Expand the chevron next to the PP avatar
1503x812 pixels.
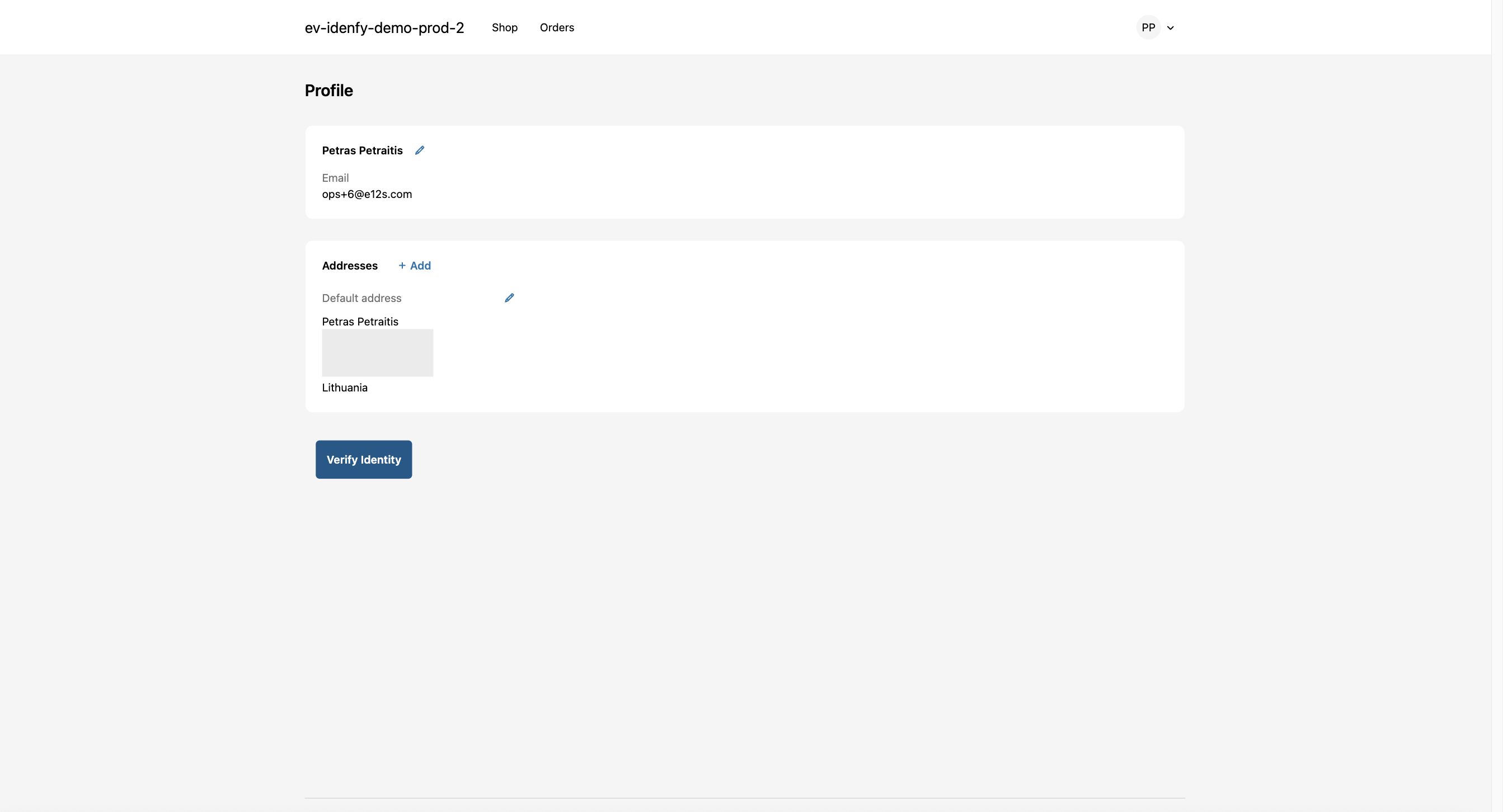point(1172,27)
